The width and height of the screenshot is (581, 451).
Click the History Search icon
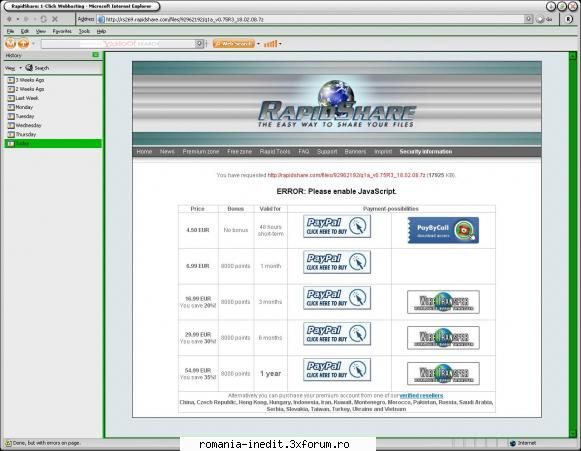29,68
